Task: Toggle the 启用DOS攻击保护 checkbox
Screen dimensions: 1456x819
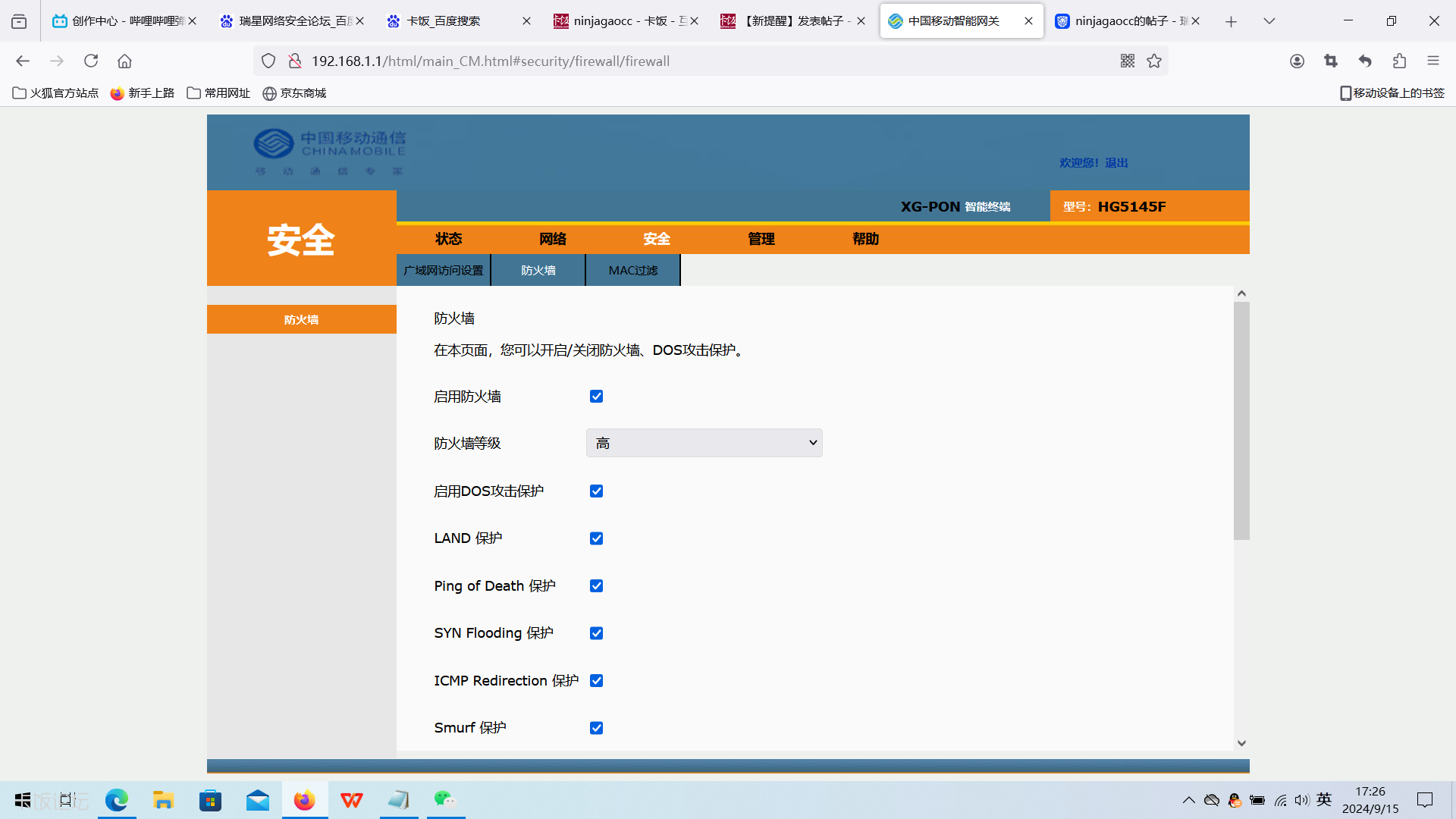Action: pyautogui.click(x=597, y=491)
